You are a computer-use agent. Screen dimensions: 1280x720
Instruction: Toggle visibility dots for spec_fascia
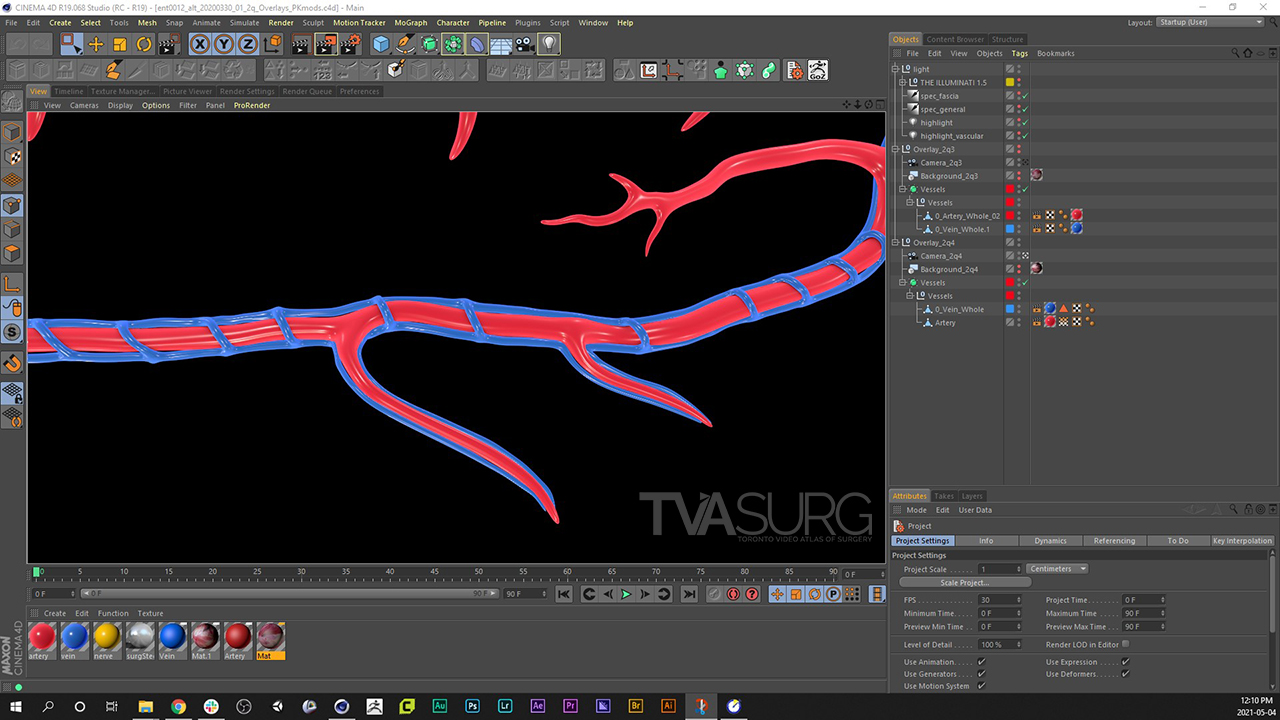pos(1019,96)
